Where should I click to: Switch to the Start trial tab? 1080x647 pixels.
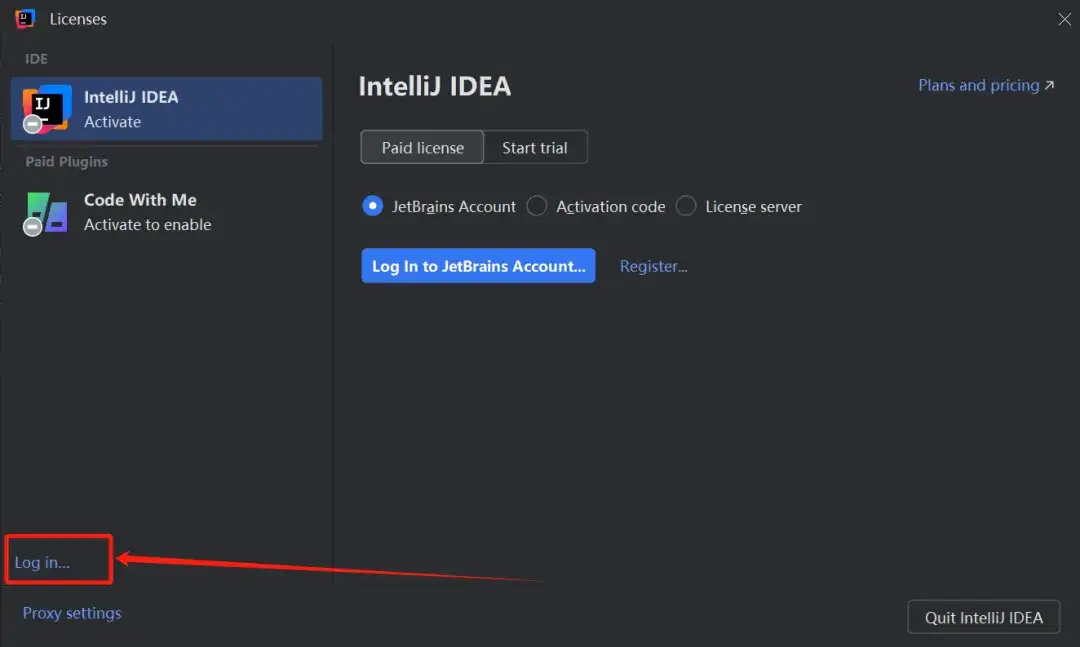click(535, 147)
